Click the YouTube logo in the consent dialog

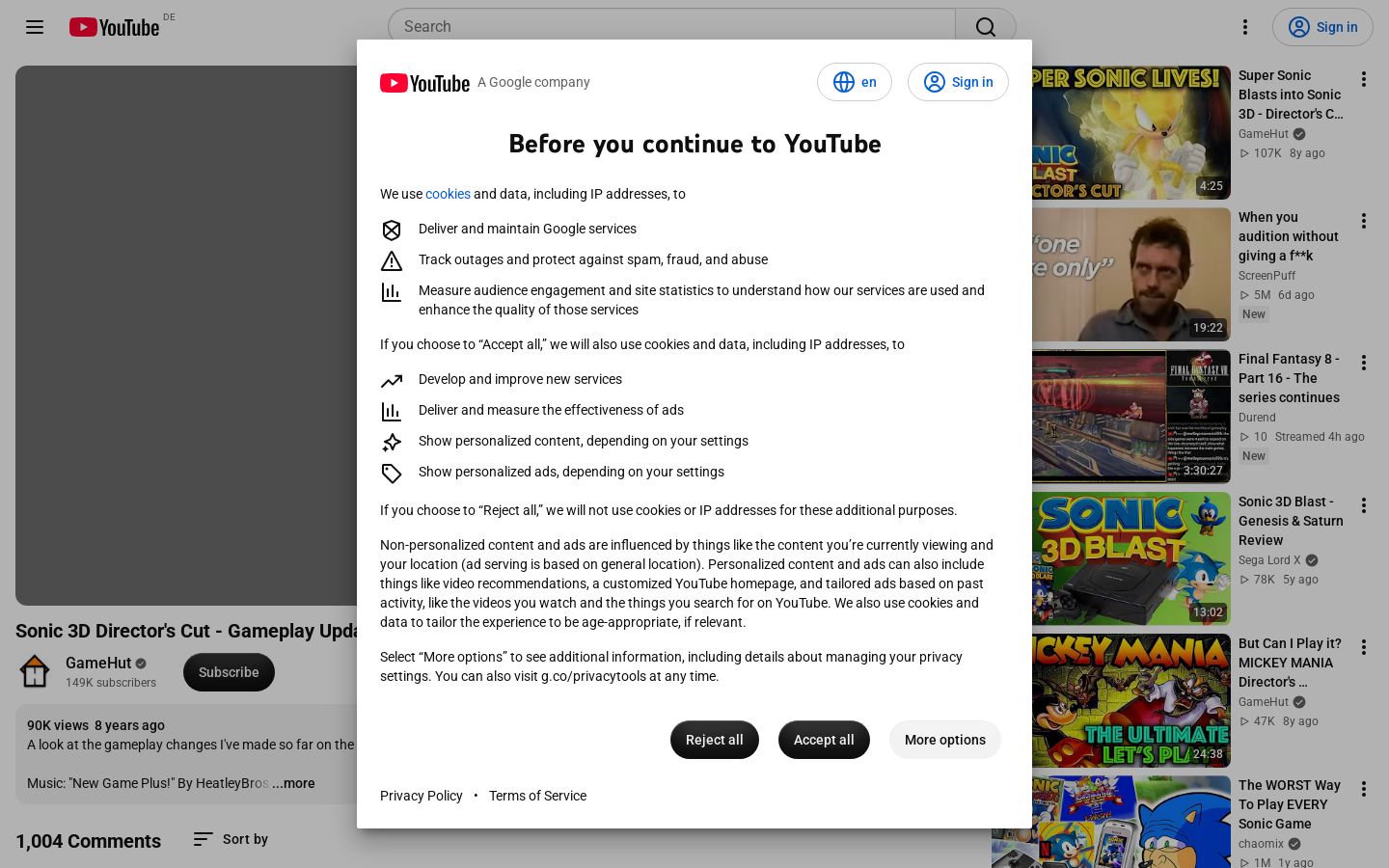(x=424, y=83)
